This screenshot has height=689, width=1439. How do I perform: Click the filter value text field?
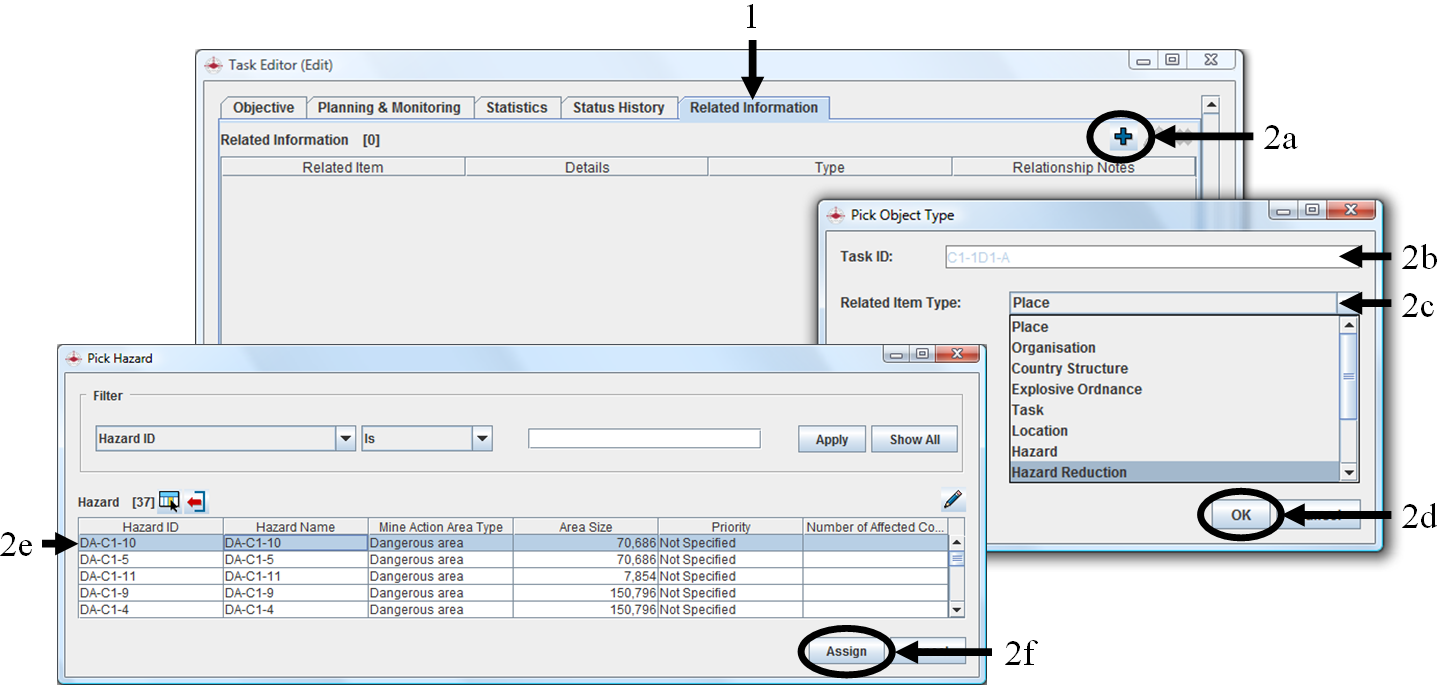pos(644,439)
